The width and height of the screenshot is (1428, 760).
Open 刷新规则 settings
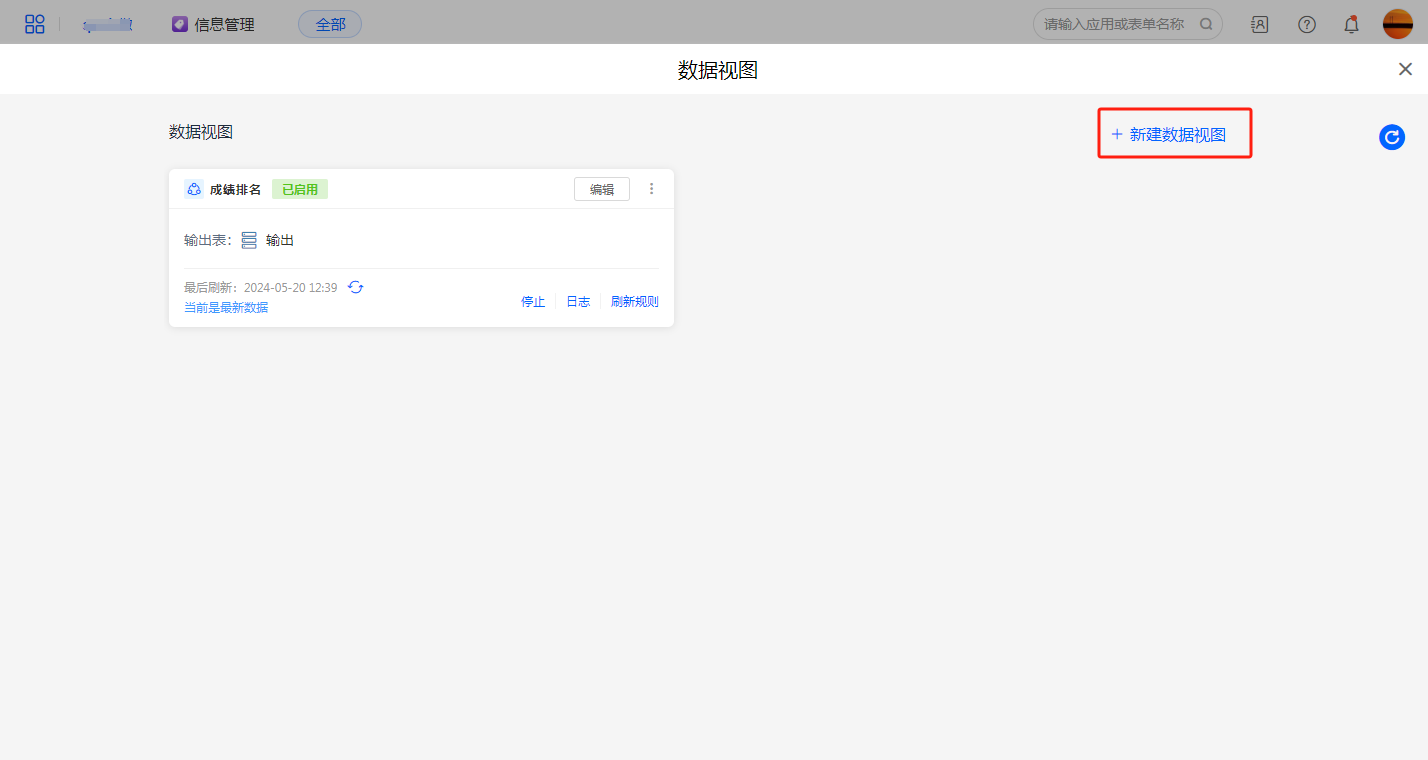pyautogui.click(x=634, y=302)
